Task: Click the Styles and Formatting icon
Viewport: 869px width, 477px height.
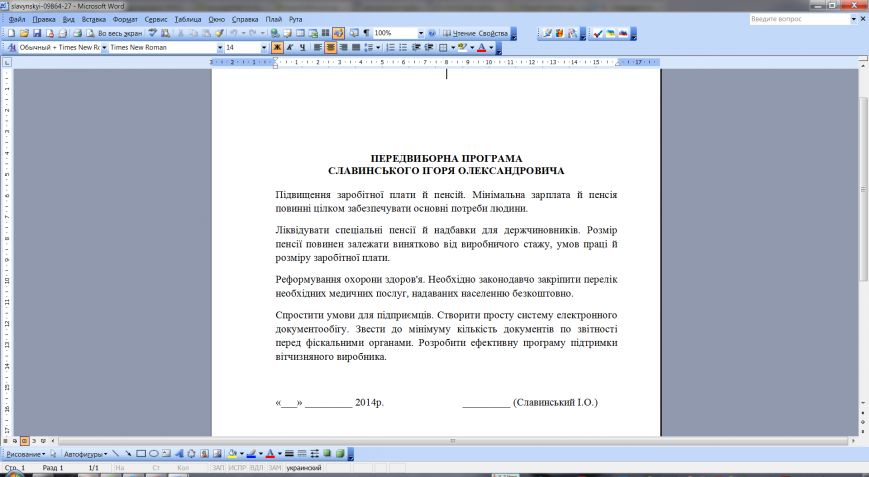Action: click(12, 48)
